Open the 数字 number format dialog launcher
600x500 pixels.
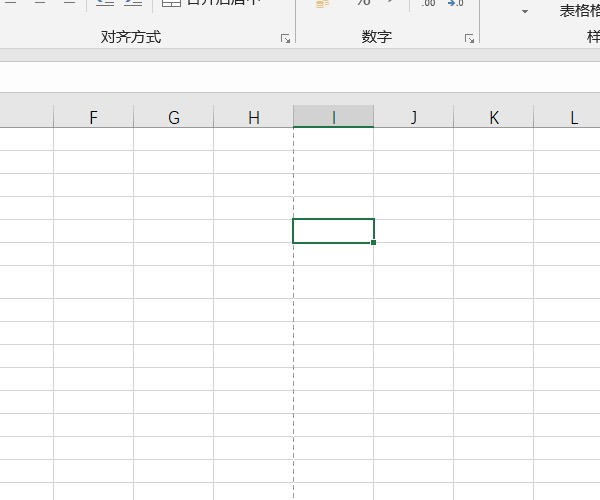(469, 38)
